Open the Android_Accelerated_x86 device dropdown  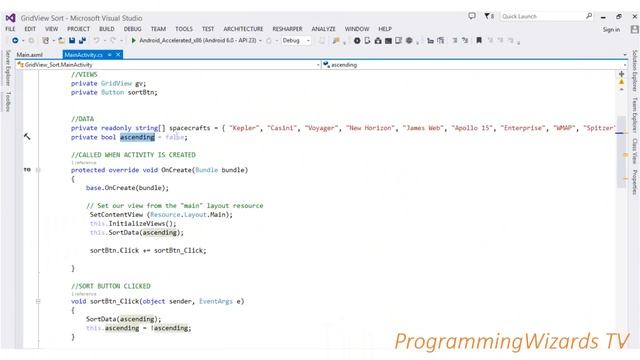pos(260,40)
